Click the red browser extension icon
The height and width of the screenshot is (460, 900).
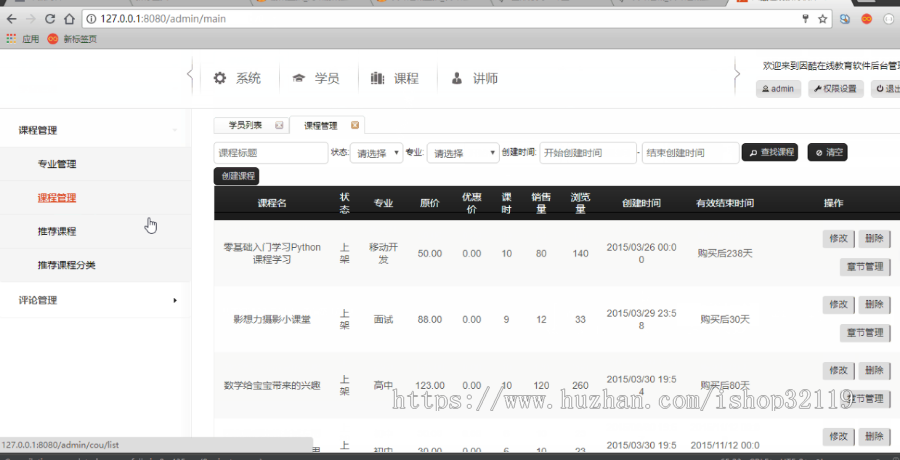[867, 19]
